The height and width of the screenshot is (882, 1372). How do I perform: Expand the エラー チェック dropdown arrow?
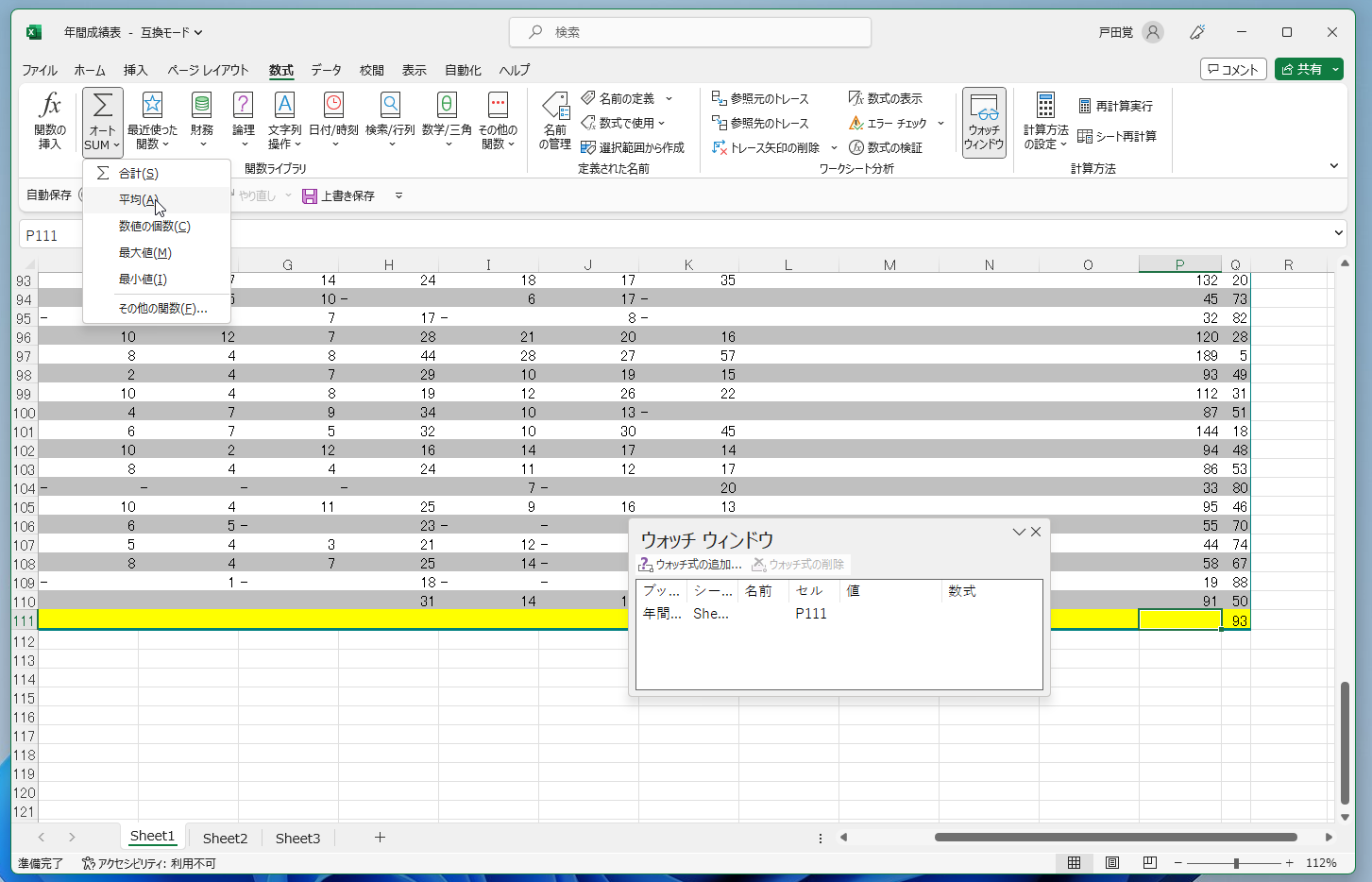pos(940,124)
